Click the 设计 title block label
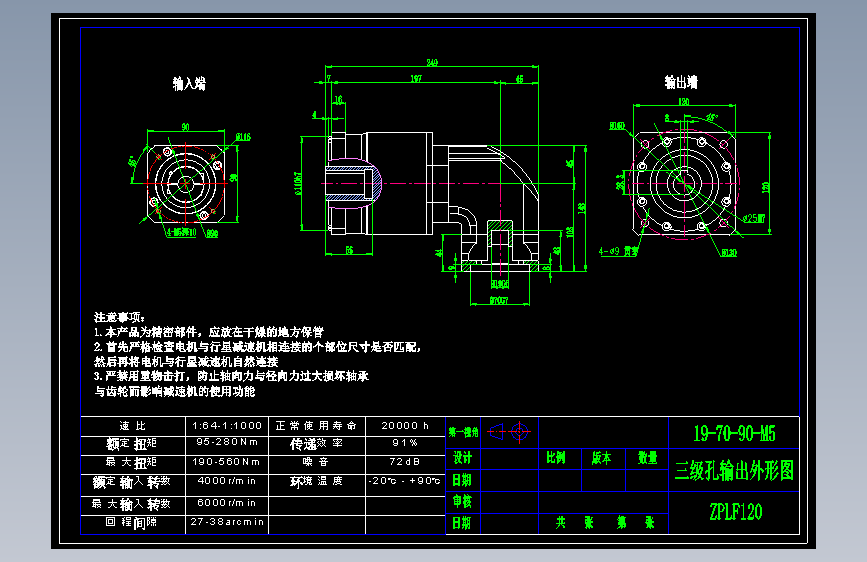Image resolution: width=867 pixels, height=562 pixels. [462, 458]
